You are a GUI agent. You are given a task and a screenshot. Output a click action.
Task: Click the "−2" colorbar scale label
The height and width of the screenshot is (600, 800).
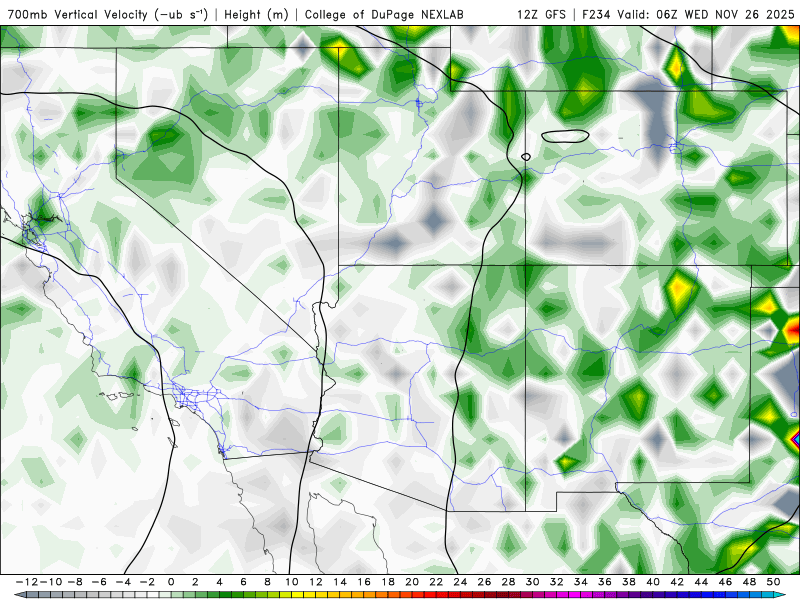(x=147, y=582)
